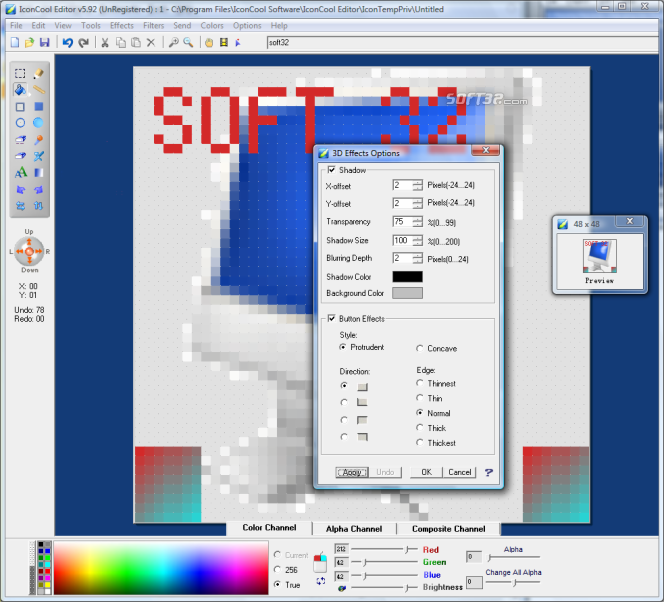Open the Filters menu
The width and height of the screenshot is (664, 602).
click(153, 25)
